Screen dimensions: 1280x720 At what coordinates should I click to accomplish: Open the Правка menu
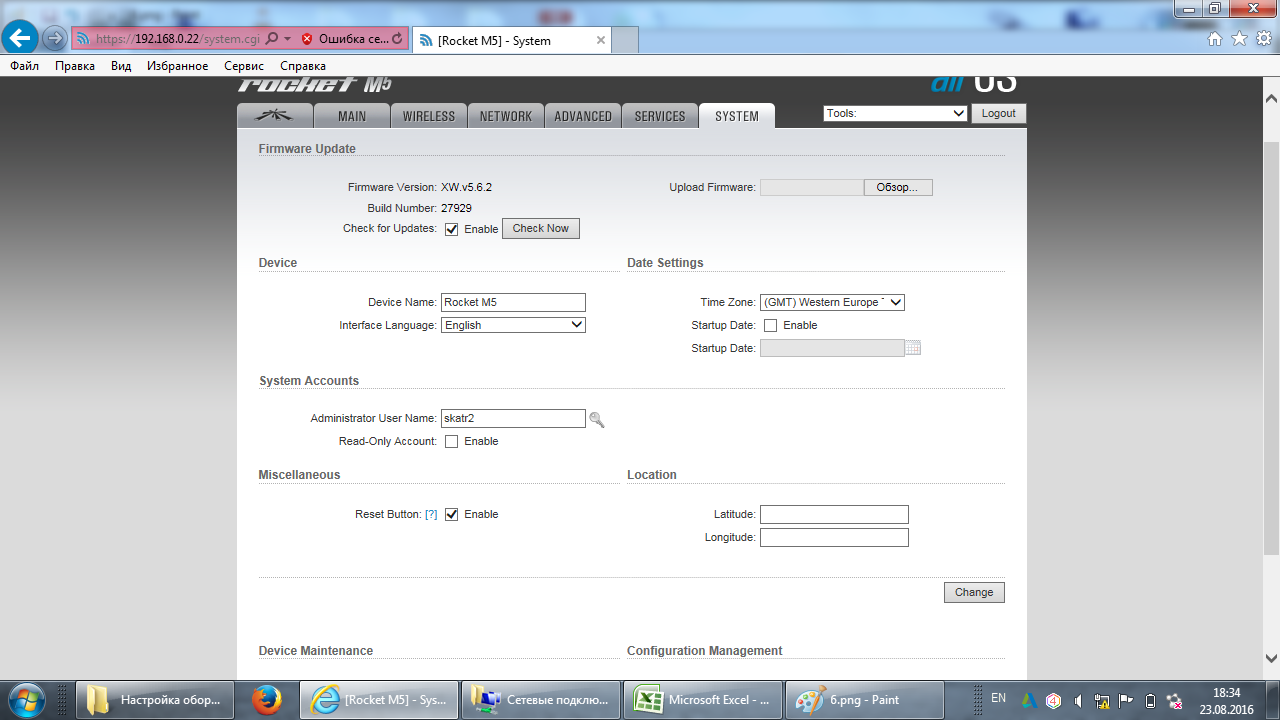click(x=75, y=66)
